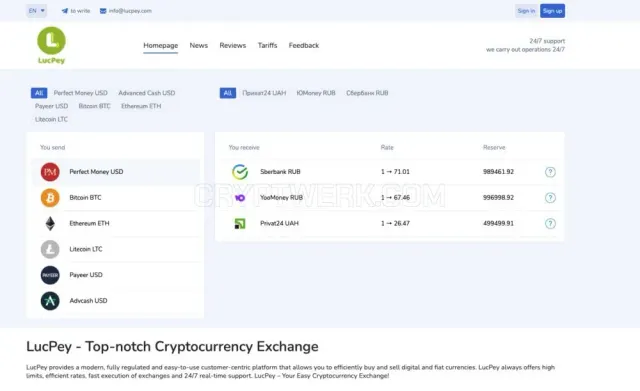
Task: Select Ethereum ETH in send list
Action: (116, 223)
